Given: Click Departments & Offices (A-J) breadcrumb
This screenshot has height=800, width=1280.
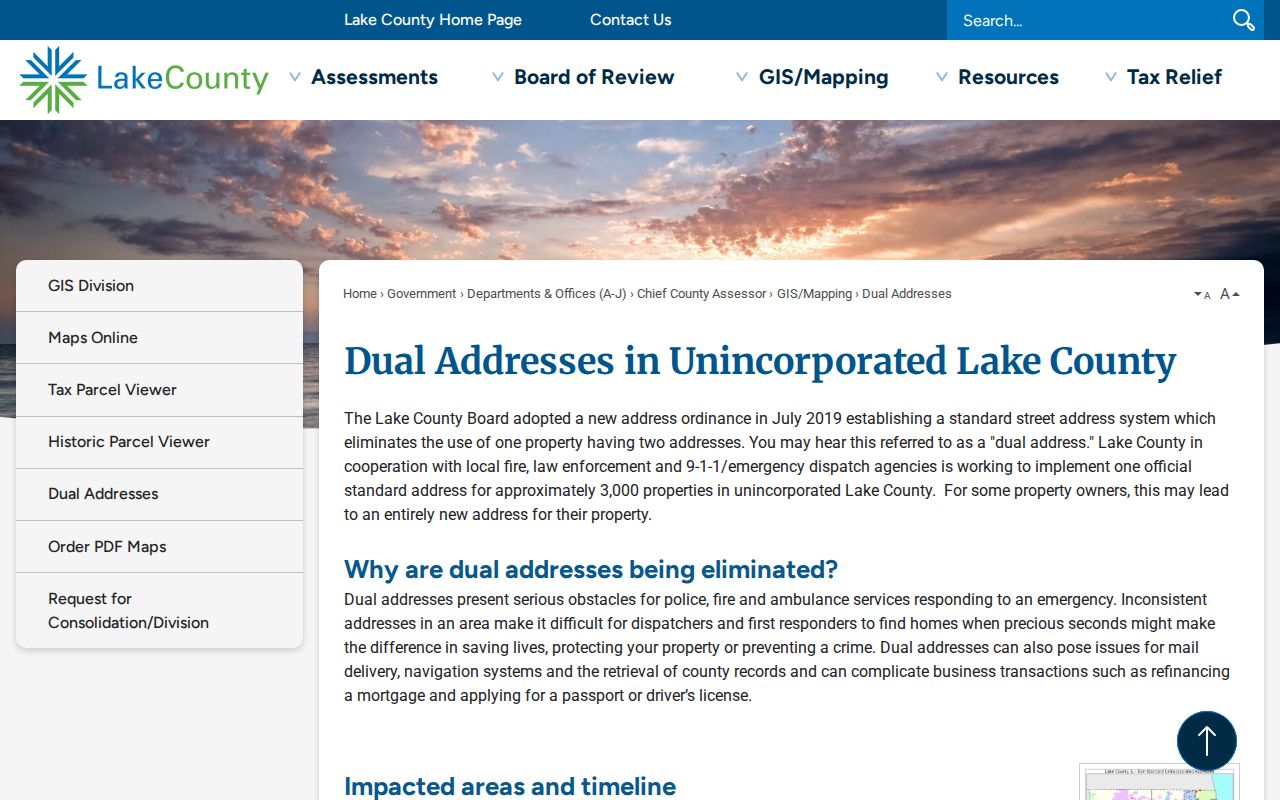Looking at the screenshot, I should click(x=547, y=294).
